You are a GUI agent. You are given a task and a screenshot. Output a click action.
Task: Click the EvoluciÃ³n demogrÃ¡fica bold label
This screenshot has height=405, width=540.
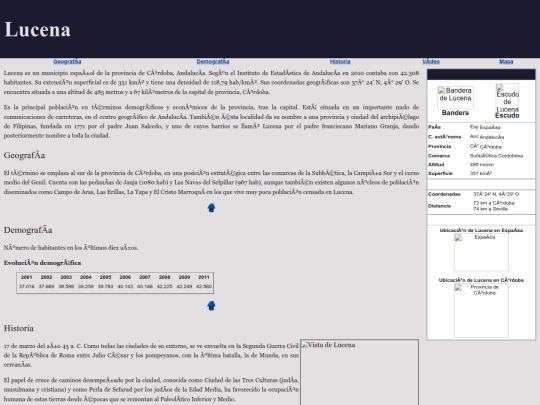click(42, 263)
